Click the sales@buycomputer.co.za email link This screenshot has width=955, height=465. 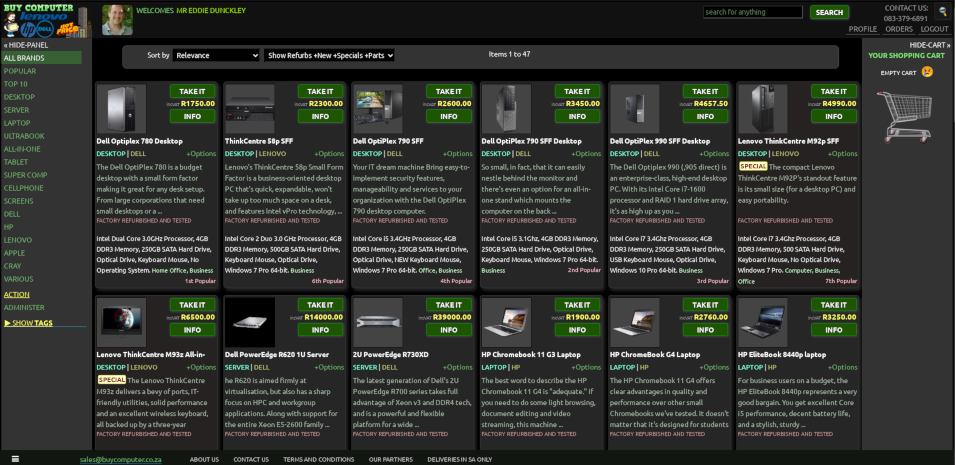pyautogui.click(x=120, y=460)
